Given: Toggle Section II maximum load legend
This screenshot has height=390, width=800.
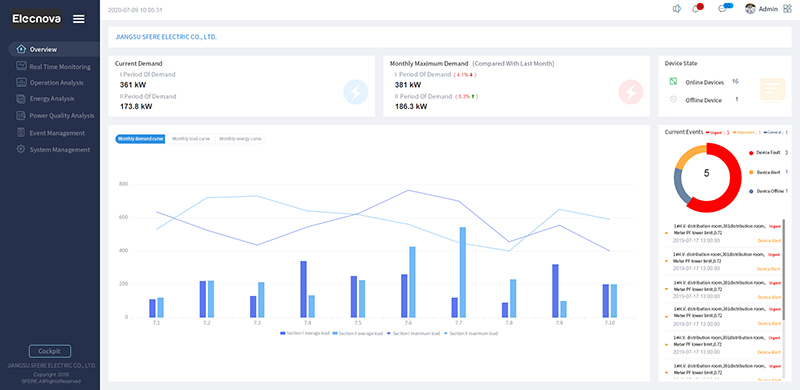Looking at the screenshot, I should [x=471, y=333].
